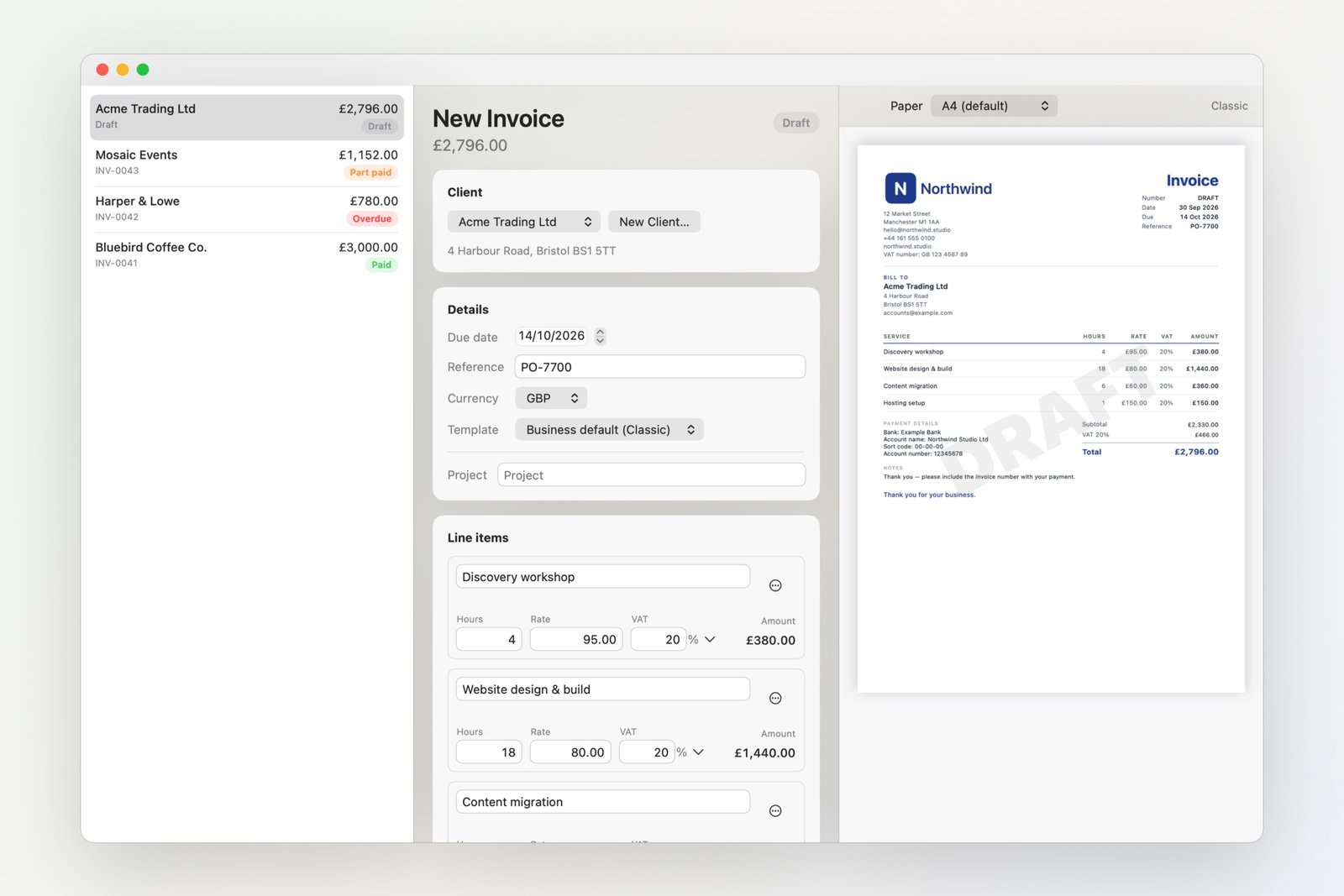Edit Hours value 18 for Website design
The image size is (1344, 896).
click(489, 752)
